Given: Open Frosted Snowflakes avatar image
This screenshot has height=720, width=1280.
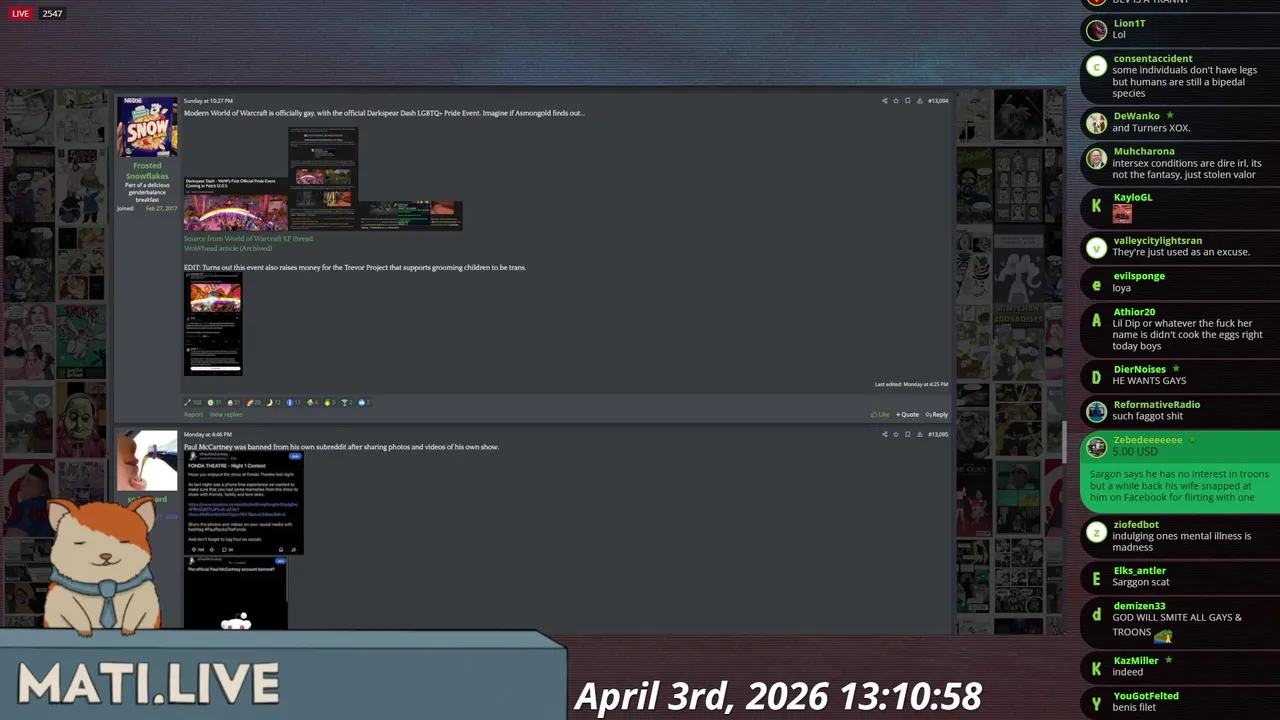Looking at the screenshot, I should pos(147,127).
